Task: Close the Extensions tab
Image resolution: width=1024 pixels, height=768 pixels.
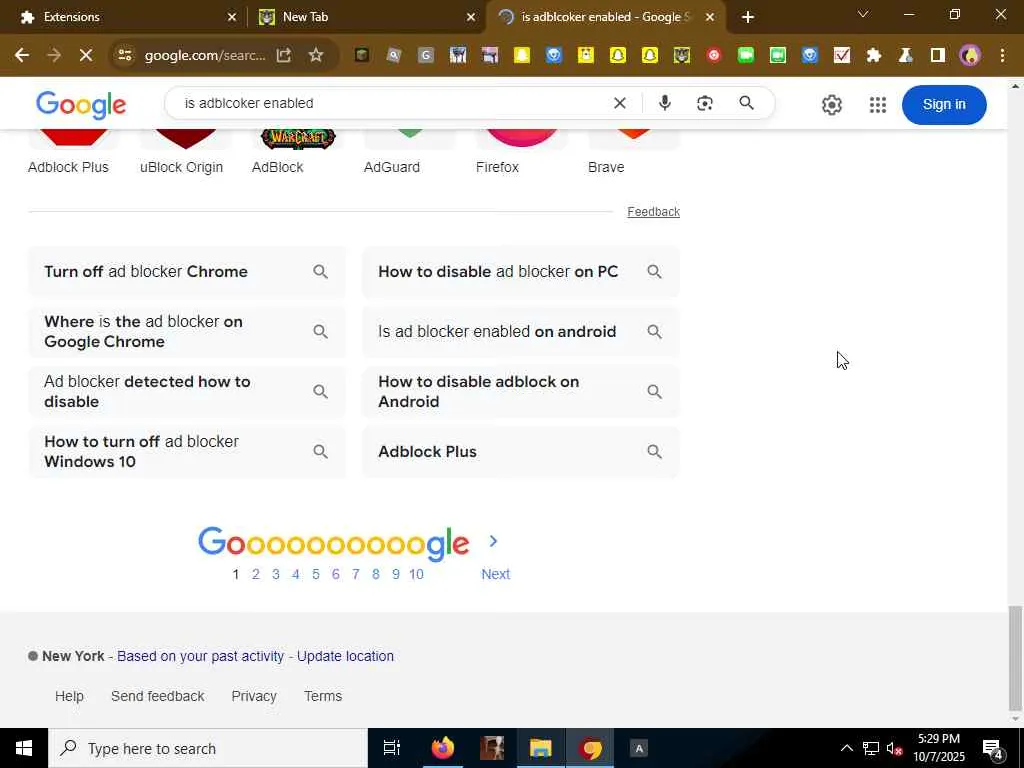Action: [x=232, y=17]
